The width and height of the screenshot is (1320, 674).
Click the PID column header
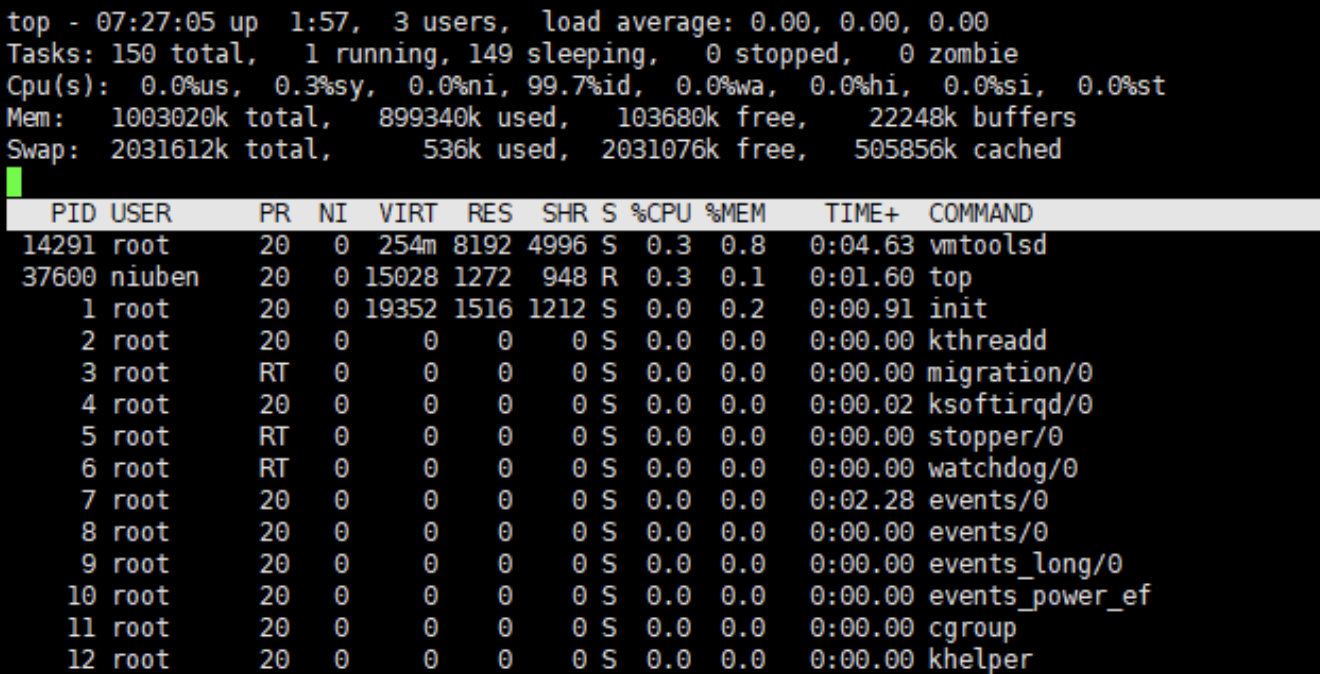pyautogui.click(x=74, y=214)
